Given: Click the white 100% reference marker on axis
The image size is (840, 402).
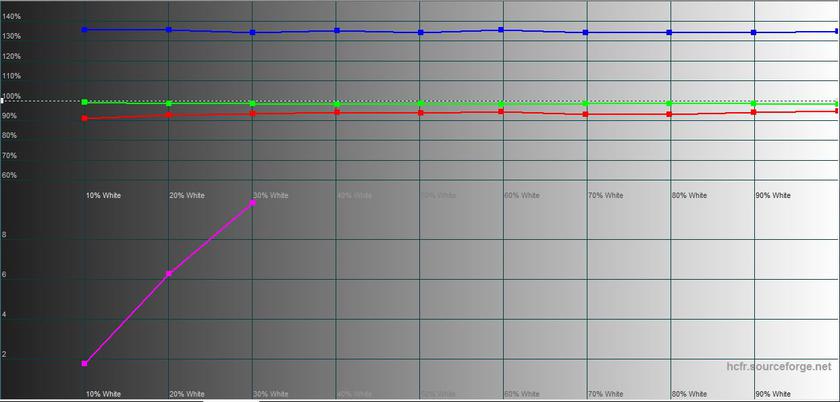Looking at the screenshot, I should [3, 101].
